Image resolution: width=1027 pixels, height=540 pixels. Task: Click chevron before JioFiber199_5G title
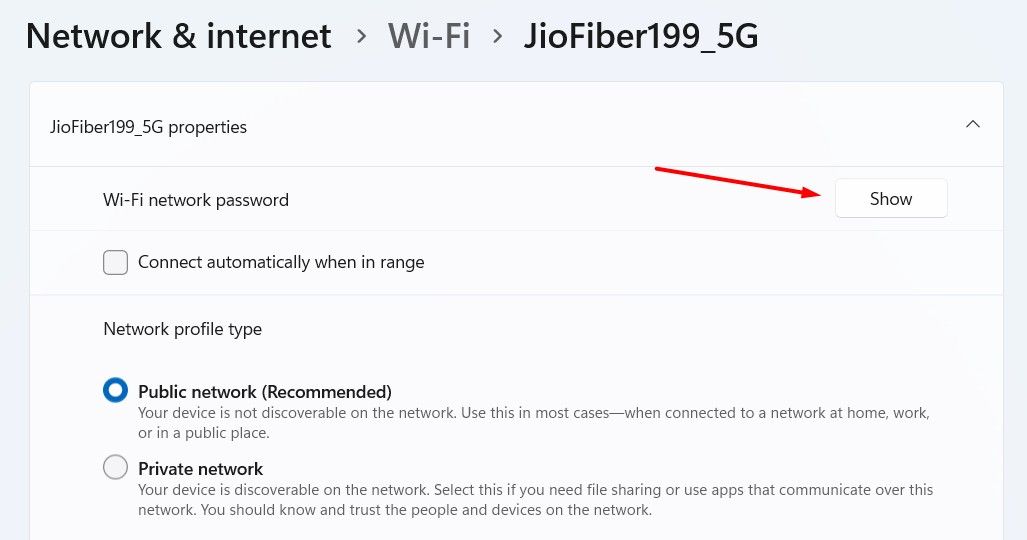(x=497, y=38)
